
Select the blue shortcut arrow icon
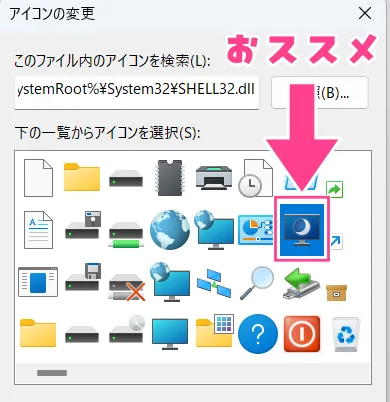point(336,242)
